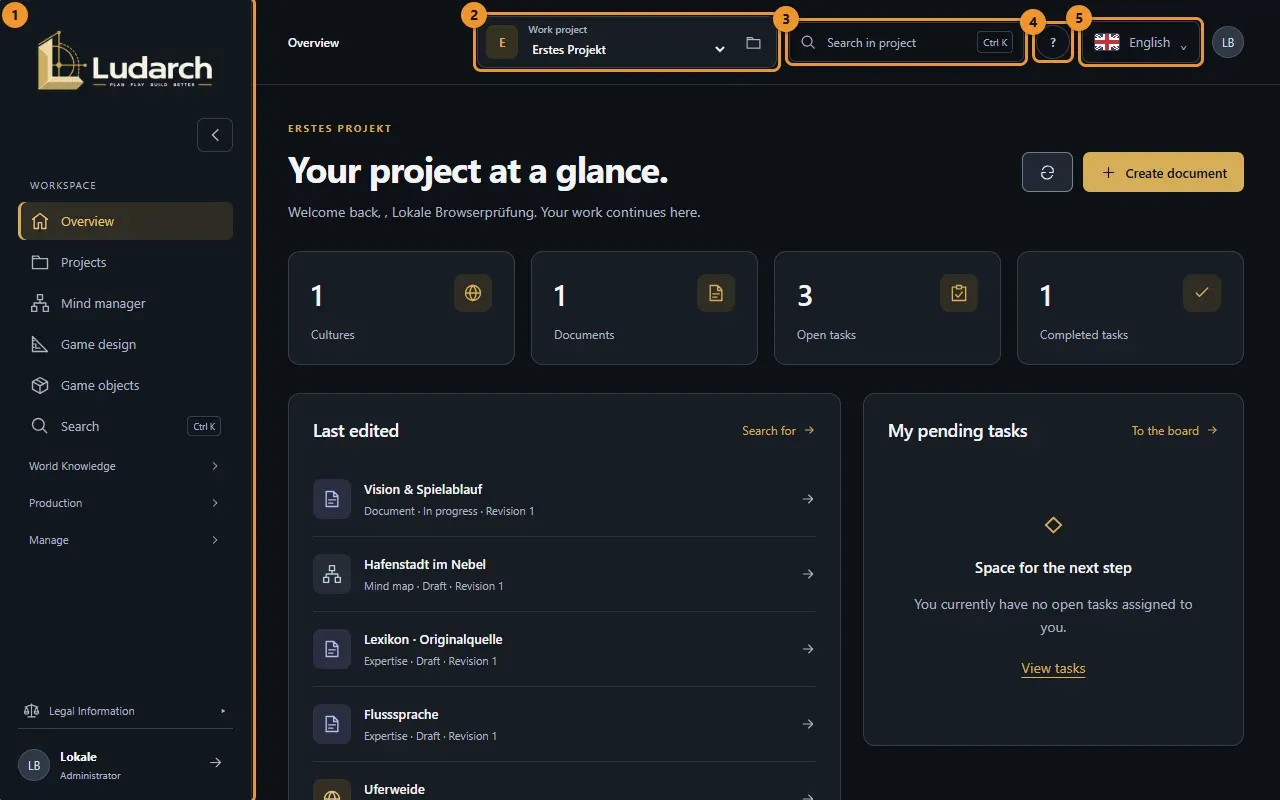Follow the To the board link
1280x800 pixels.
pos(1174,431)
